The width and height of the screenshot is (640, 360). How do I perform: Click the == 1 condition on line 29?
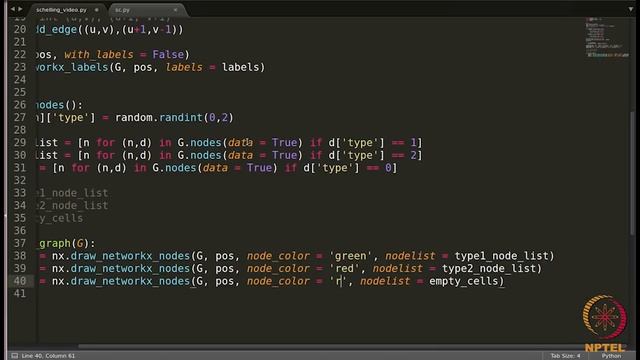point(404,143)
